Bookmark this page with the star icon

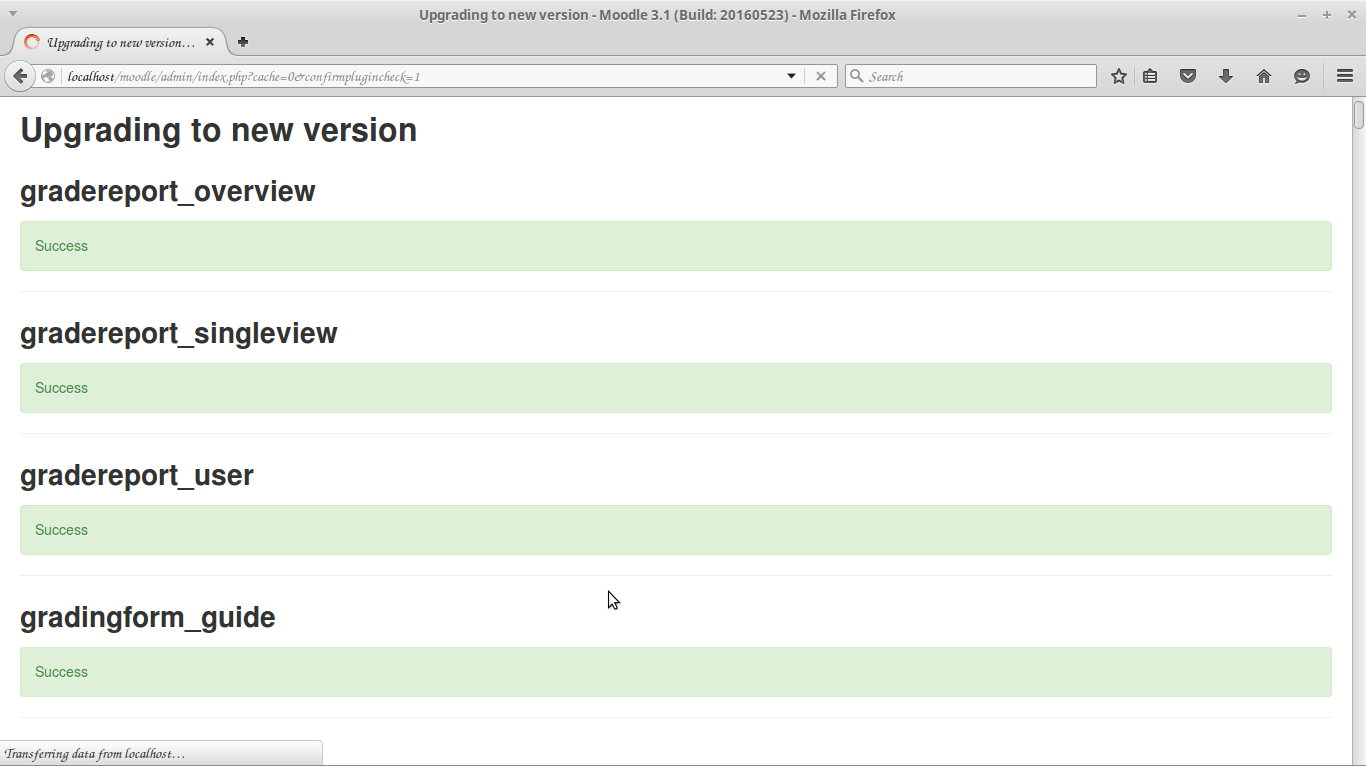(1119, 76)
